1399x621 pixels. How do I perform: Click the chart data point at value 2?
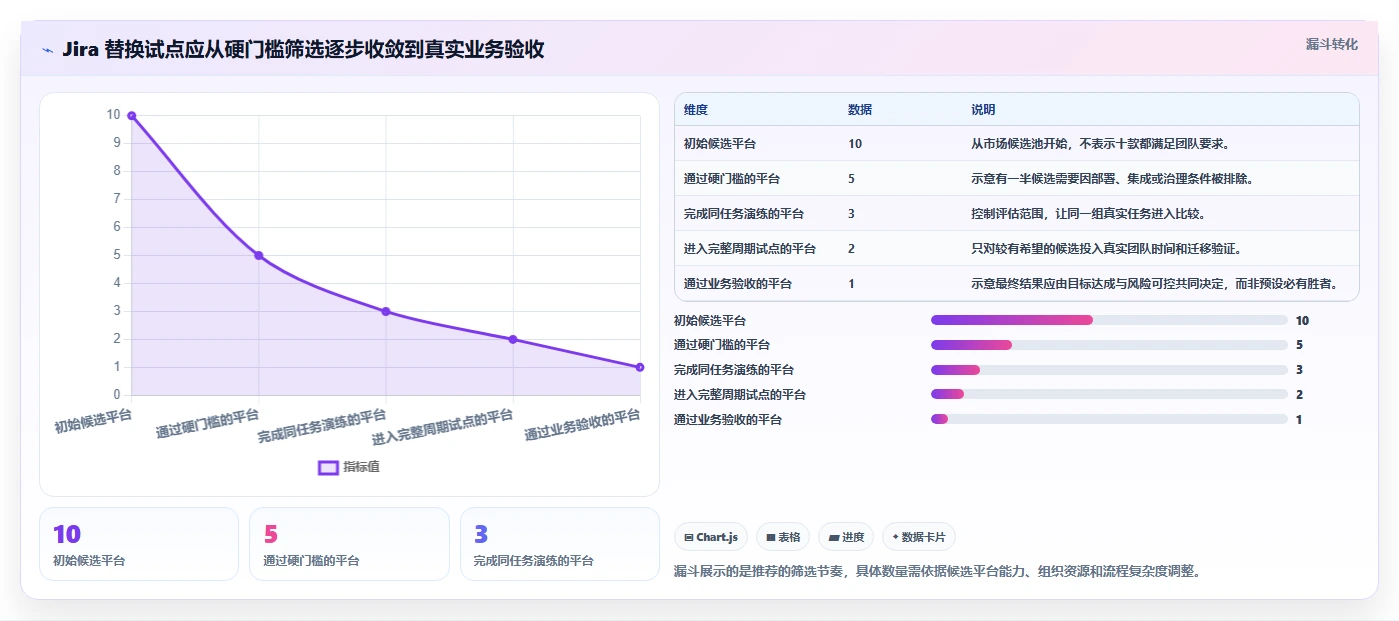click(513, 339)
